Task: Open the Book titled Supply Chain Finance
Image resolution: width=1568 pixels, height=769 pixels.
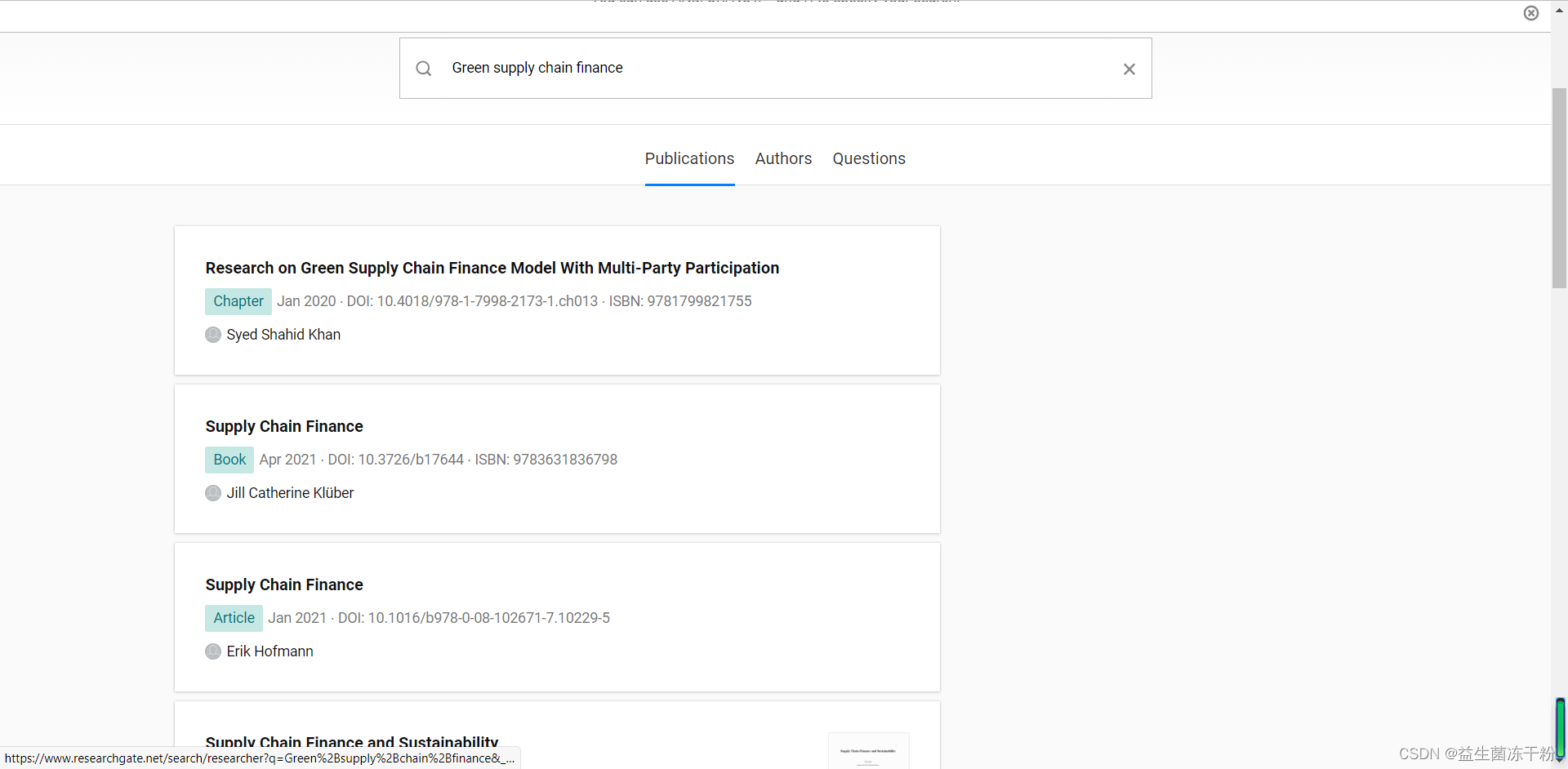Action: click(x=284, y=426)
